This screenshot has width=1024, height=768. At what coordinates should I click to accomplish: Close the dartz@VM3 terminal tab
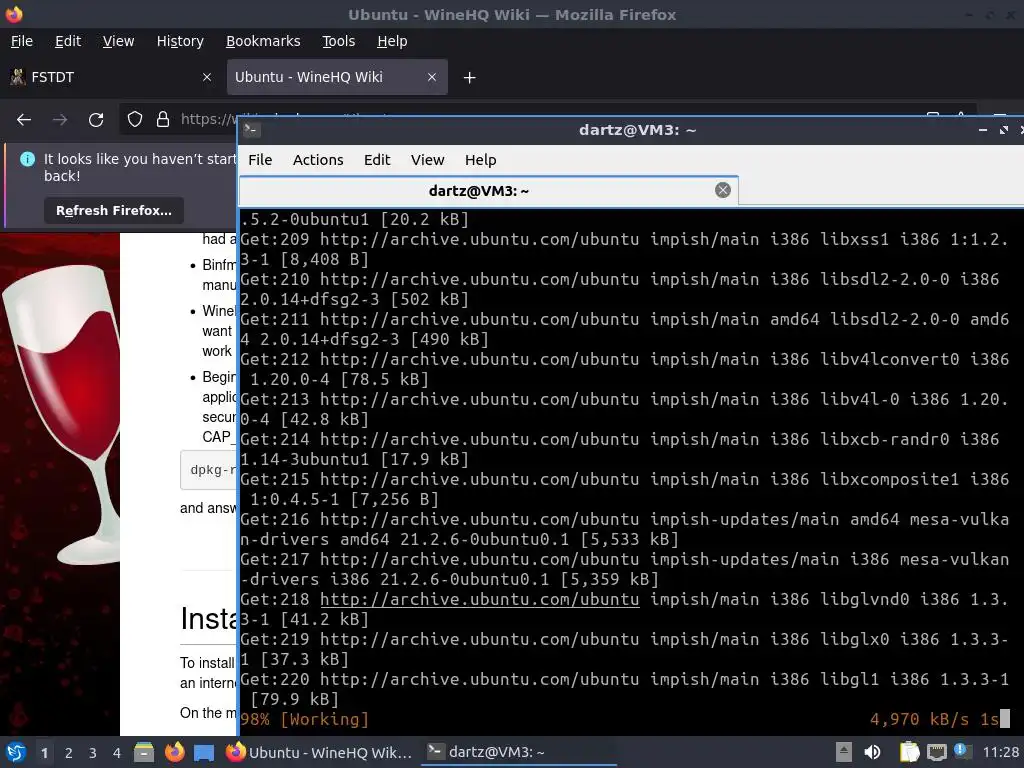pyautogui.click(x=722, y=190)
